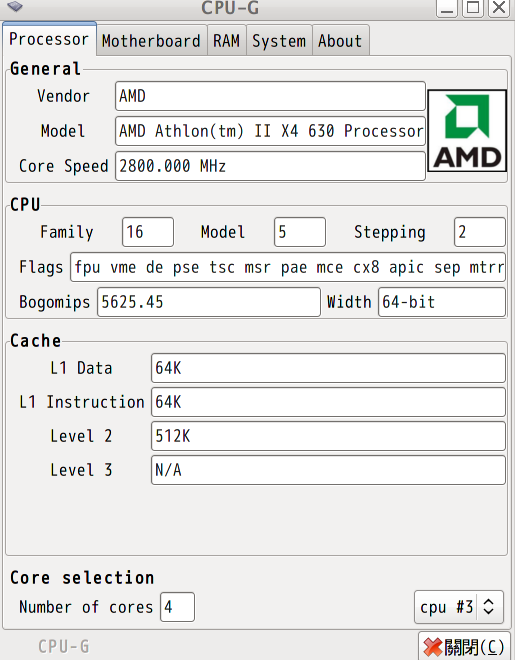Image resolution: width=515 pixels, height=660 pixels.
Task: Click the Vendor field showing AMD
Action: point(270,96)
